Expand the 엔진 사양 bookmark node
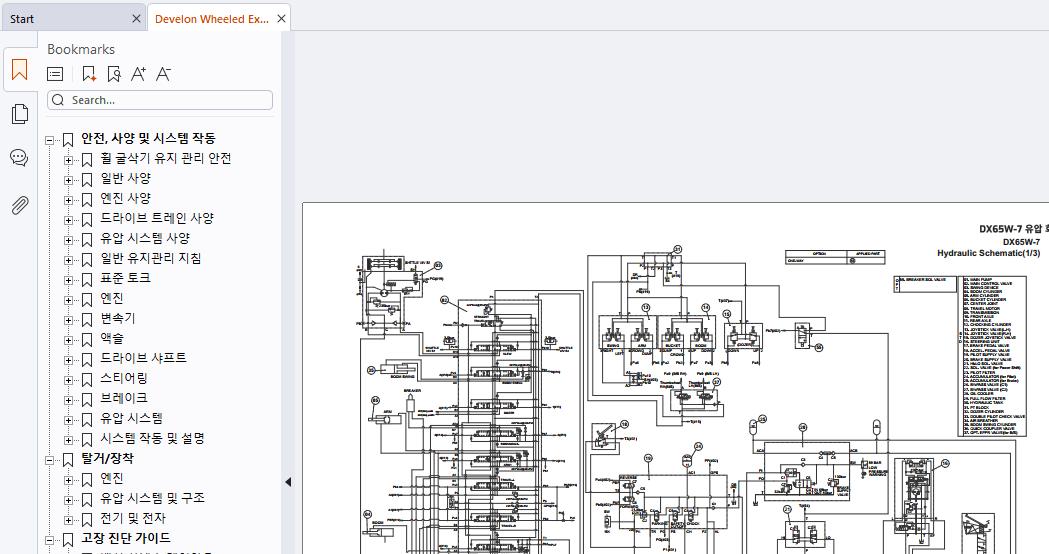 coord(68,200)
